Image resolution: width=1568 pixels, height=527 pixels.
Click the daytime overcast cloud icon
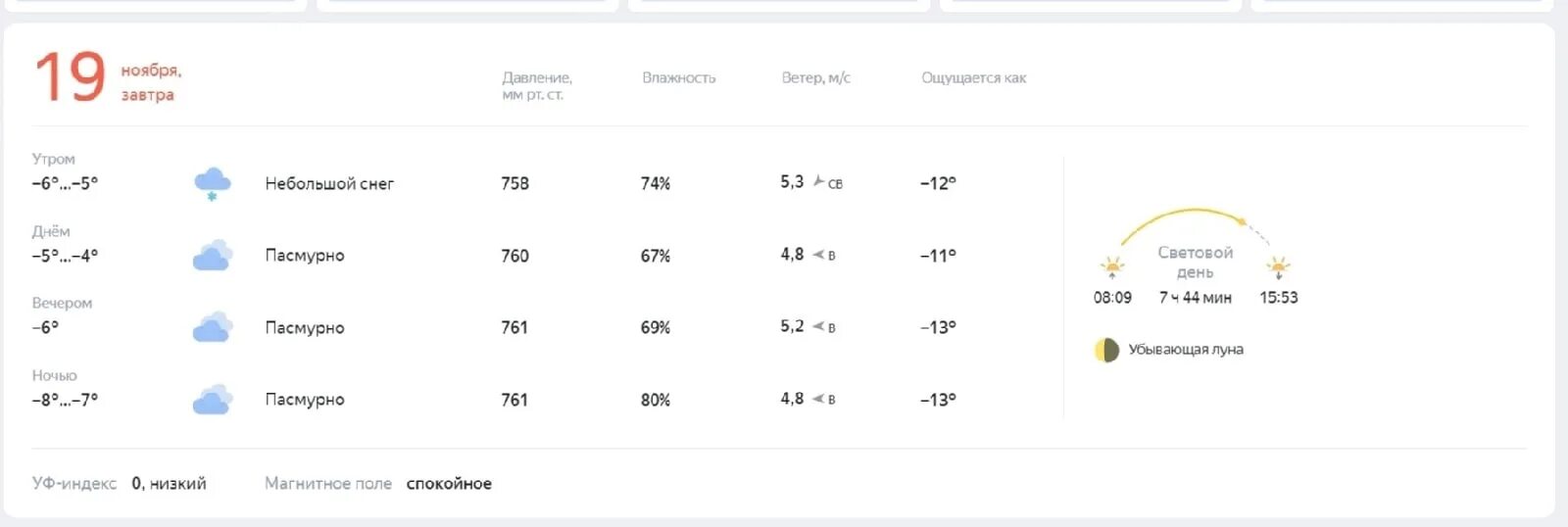[x=213, y=256]
